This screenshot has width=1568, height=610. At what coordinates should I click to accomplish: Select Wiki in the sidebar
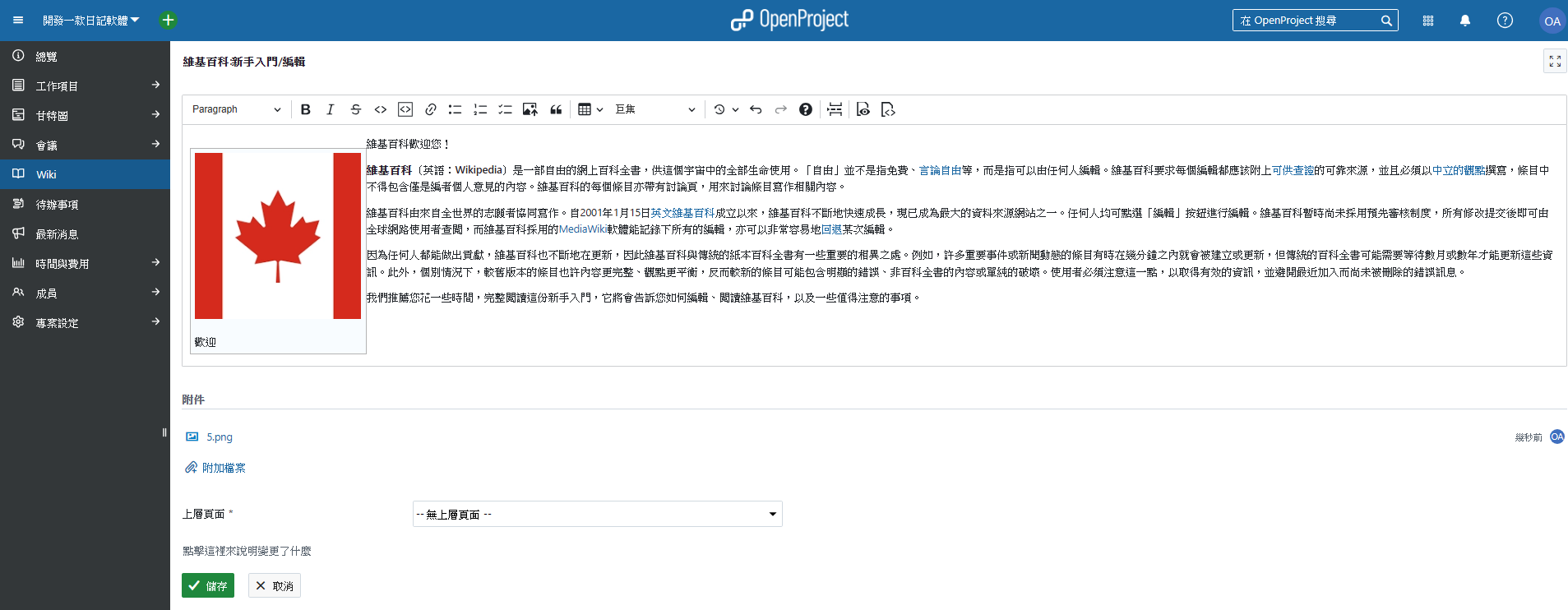(85, 174)
